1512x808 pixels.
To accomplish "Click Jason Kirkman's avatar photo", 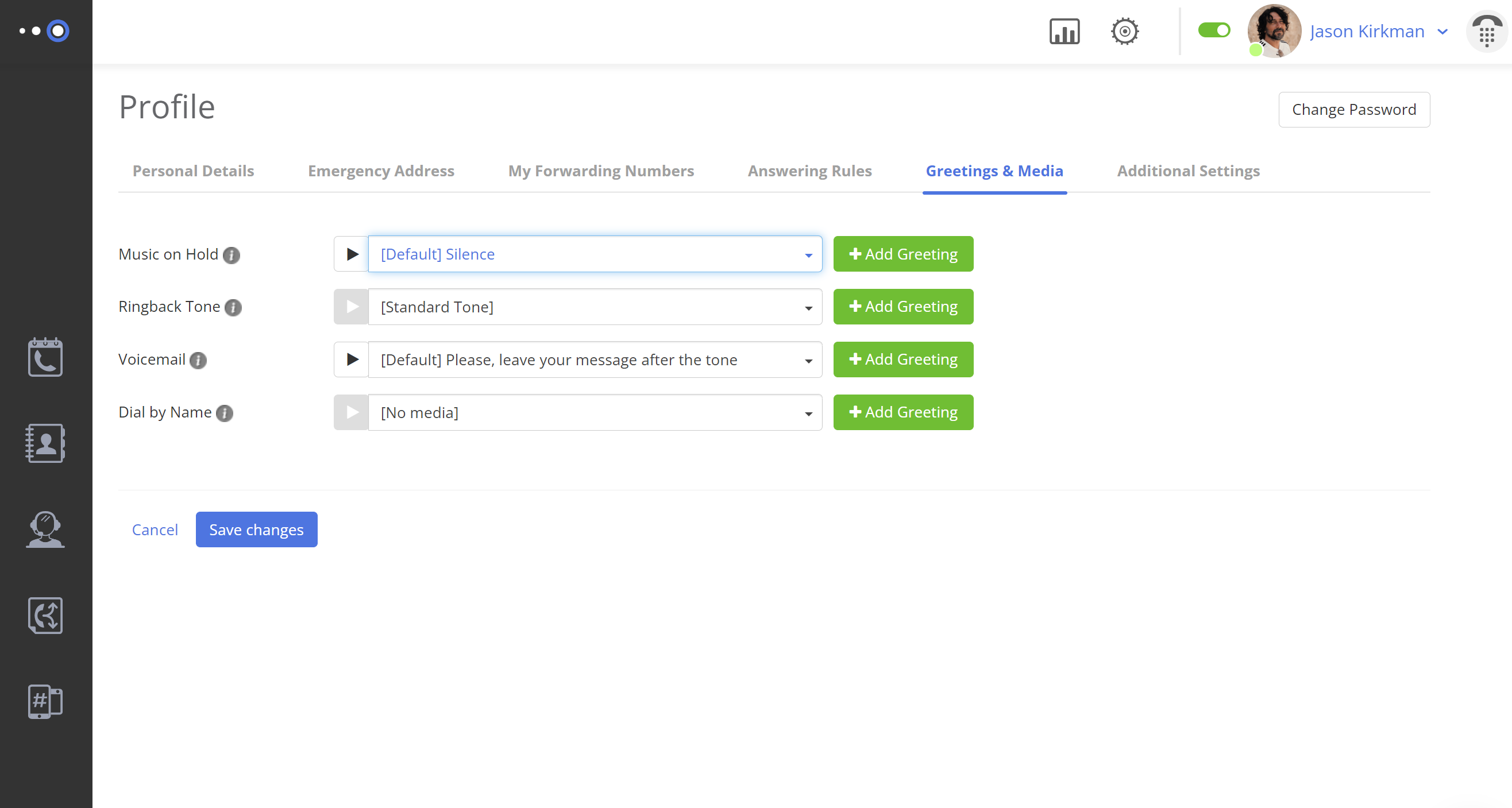I will [x=1274, y=31].
